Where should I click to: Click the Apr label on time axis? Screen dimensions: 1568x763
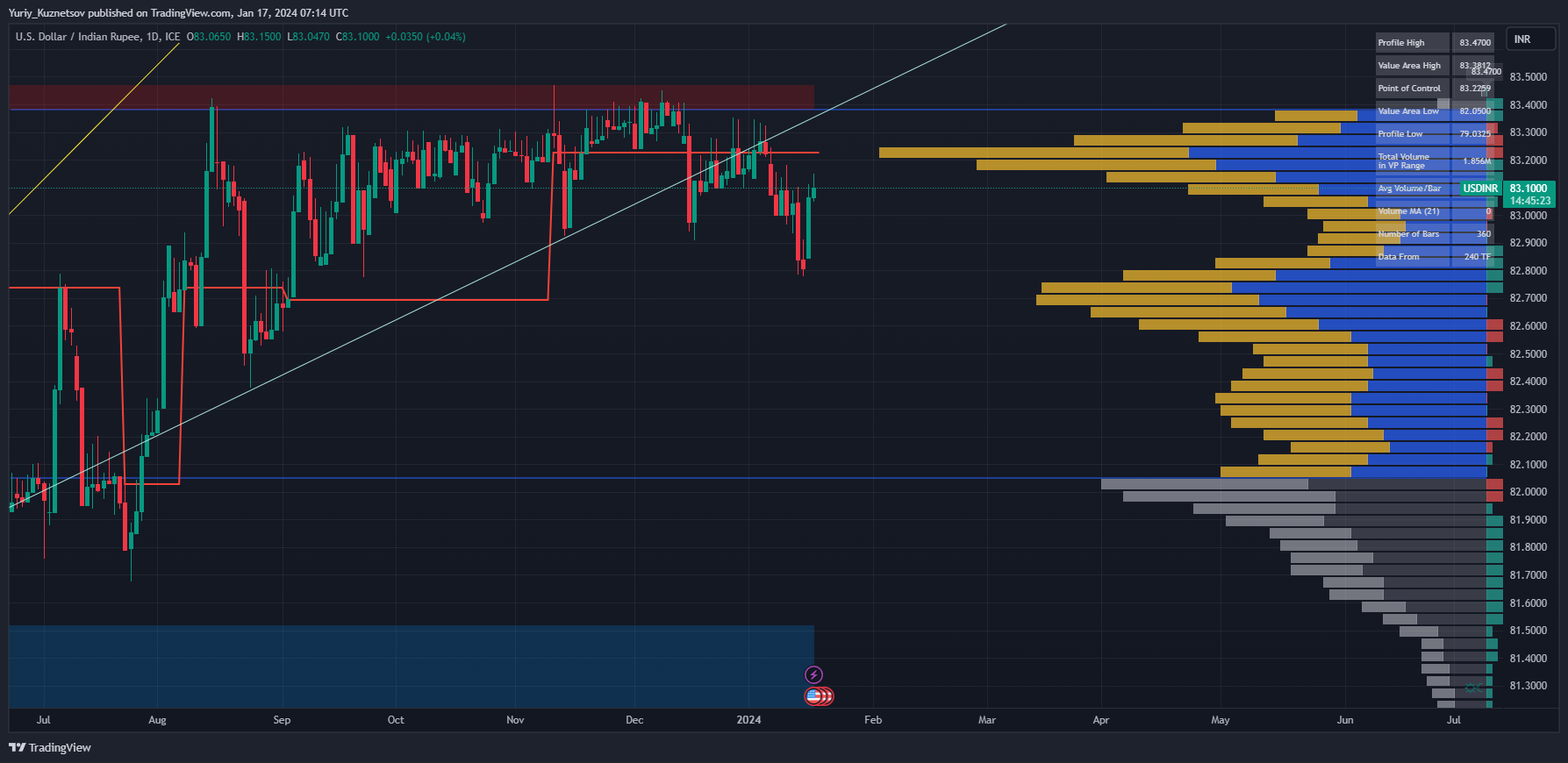pyautogui.click(x=1101, y=720)
